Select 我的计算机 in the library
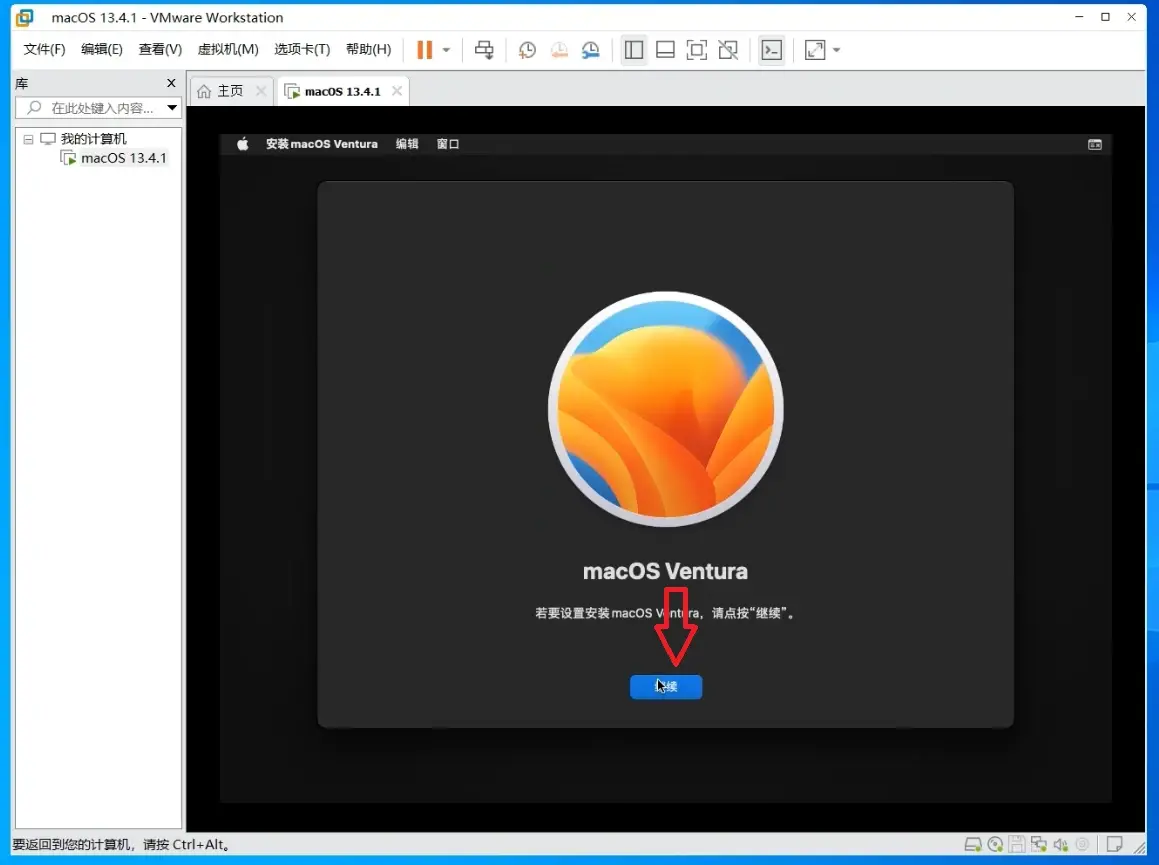This screenshot has width=1159, height=865. pos(93,138)
